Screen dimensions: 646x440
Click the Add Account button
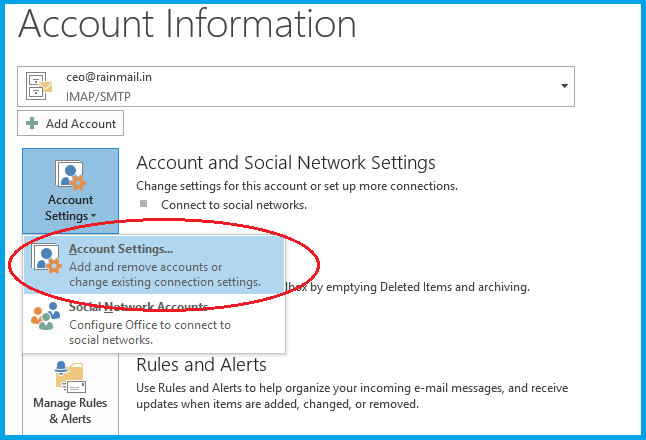coord(70,123)
